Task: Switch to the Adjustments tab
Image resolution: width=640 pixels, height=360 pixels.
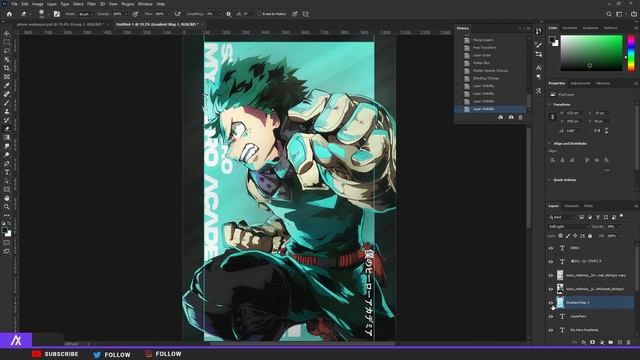Action: (x=580, y=83)
